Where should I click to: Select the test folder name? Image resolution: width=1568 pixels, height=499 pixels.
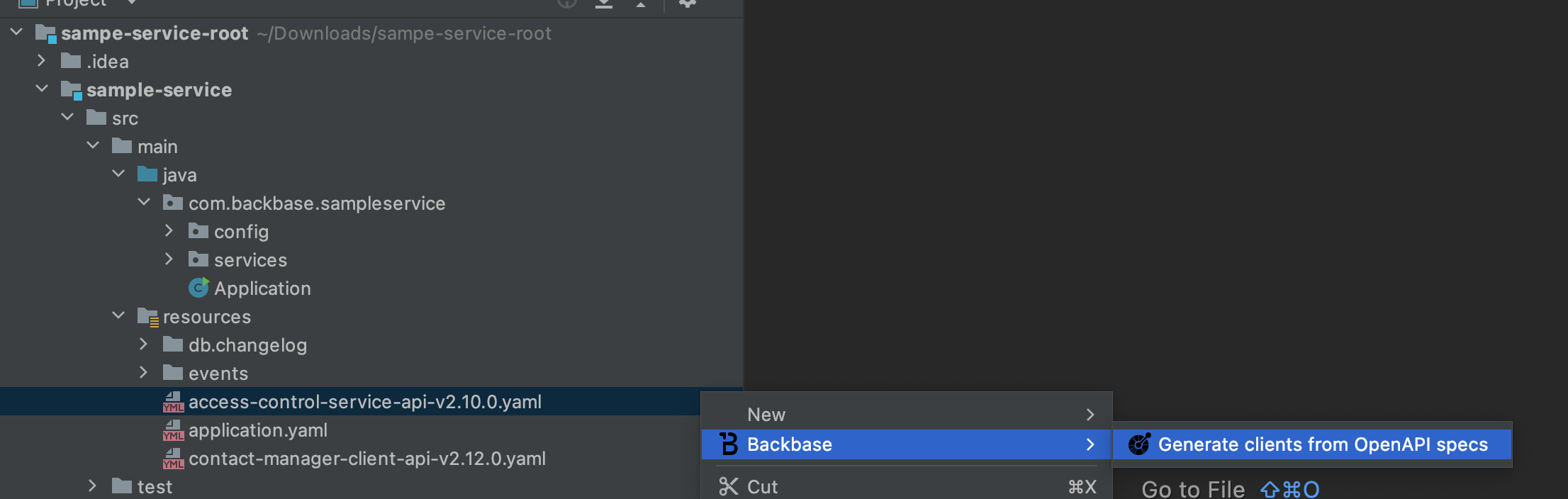[155, 487]
